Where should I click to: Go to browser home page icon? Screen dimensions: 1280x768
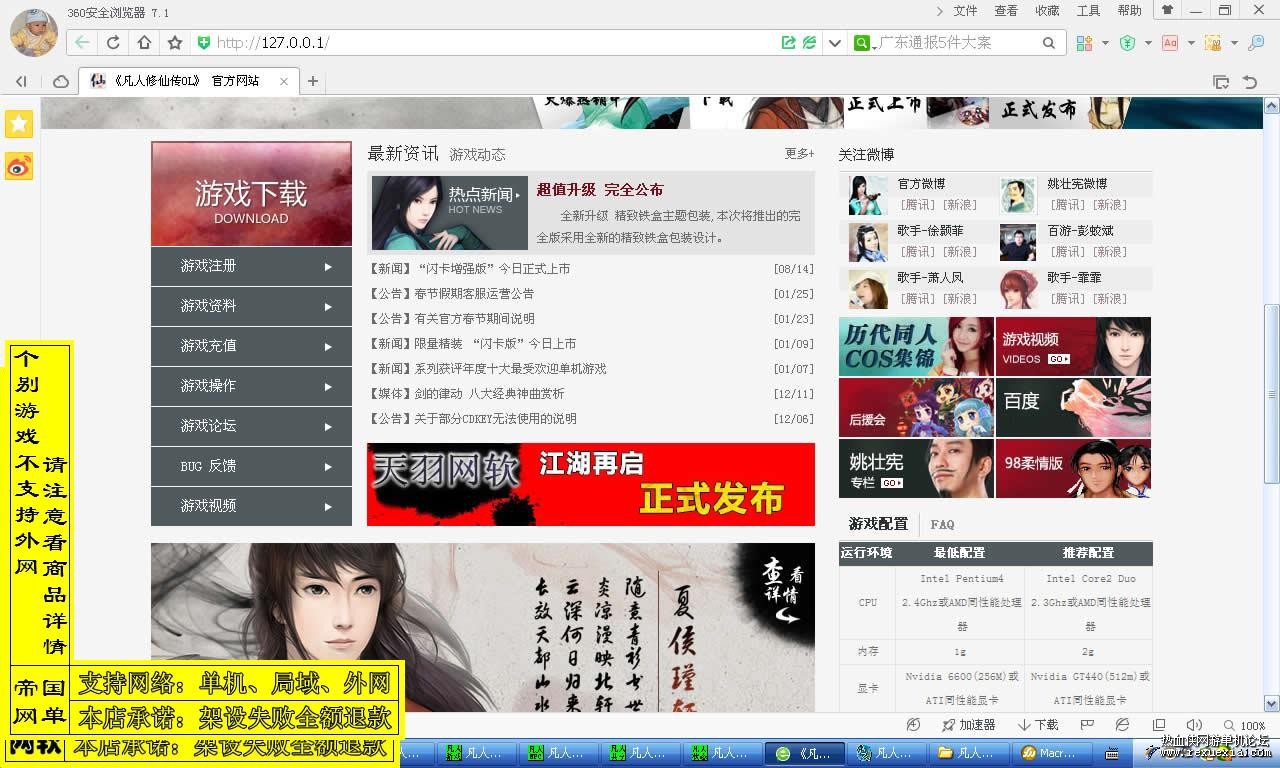pyautogui.click(x=144, y=43)
